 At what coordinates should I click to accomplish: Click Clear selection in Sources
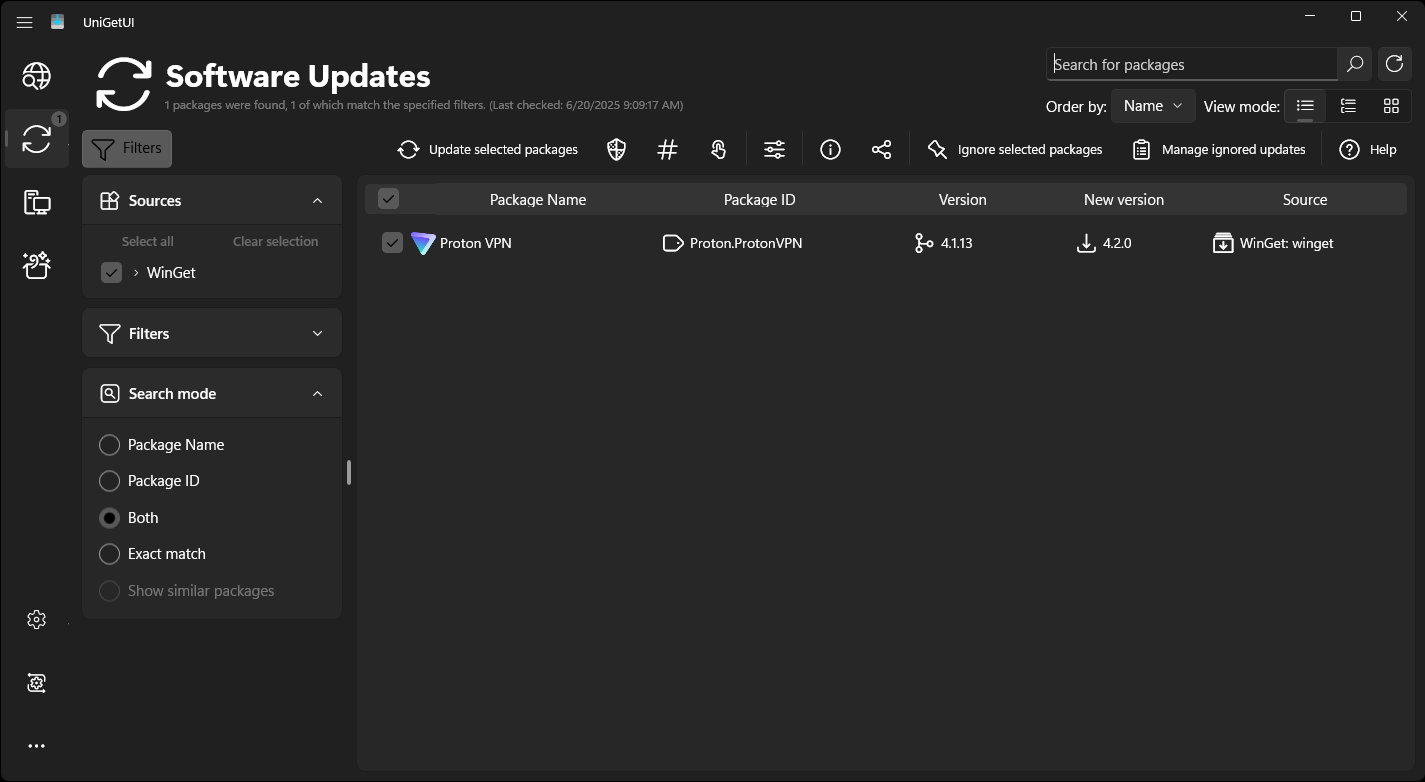point(276,242)
